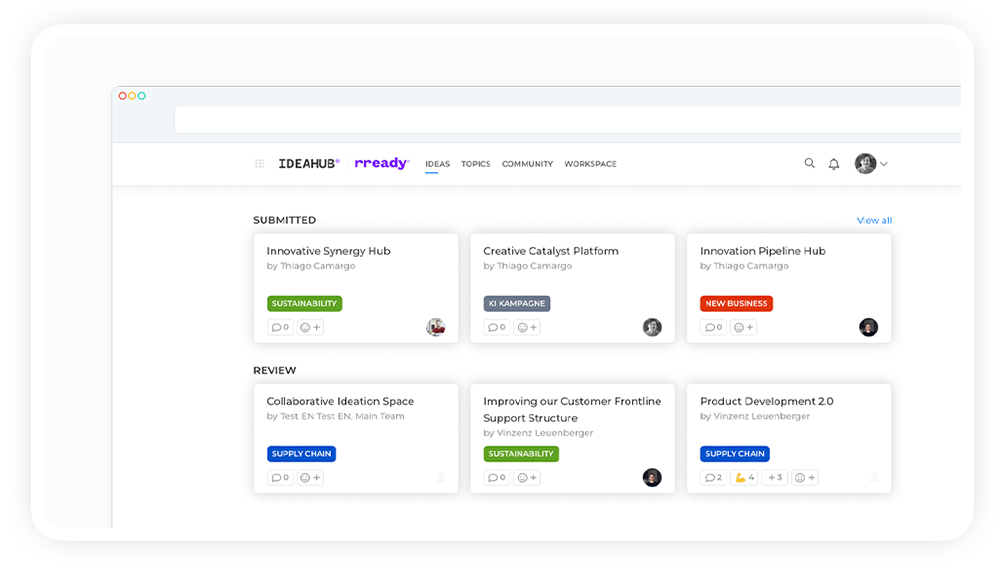Open comments on Improving our Customer Frontline card
The height and width of the screenshot is (563, 1001).
pos(497,477)
